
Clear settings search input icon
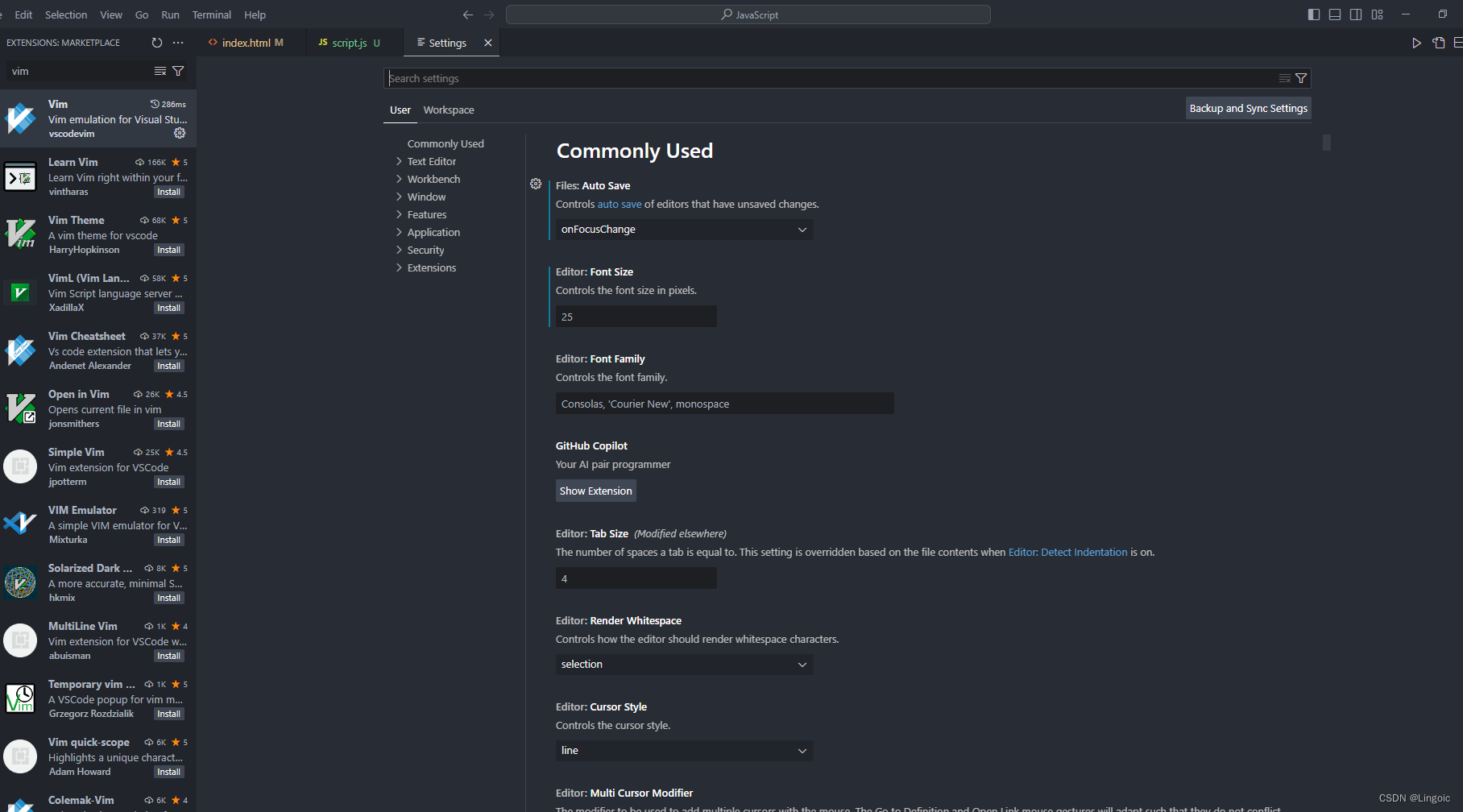tap(1285, 78)
